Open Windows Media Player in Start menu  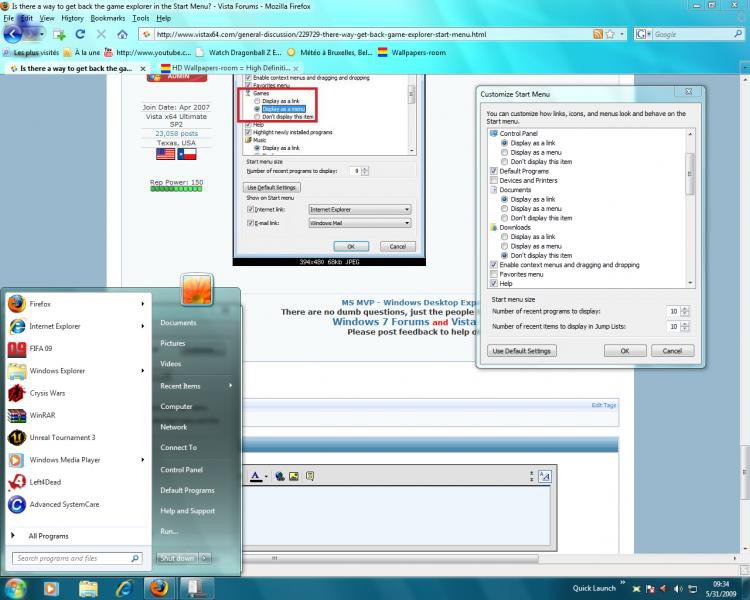(77, 460)
